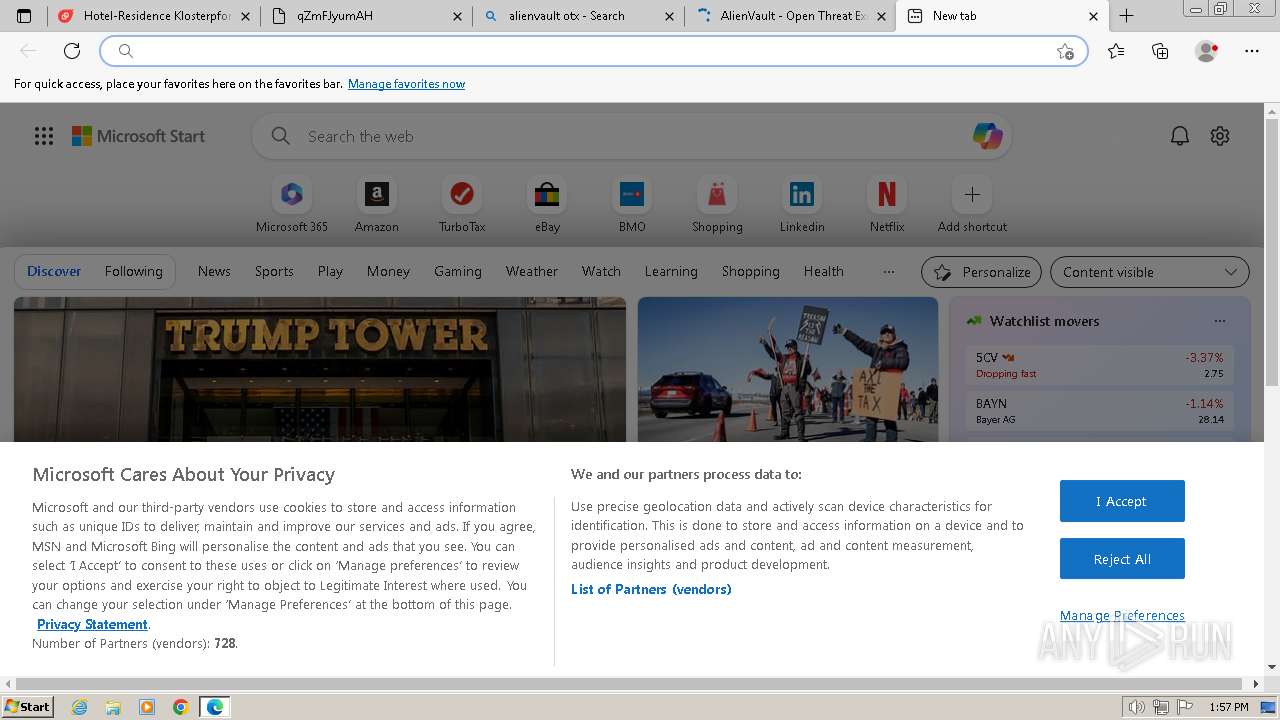This screenshot has width=1280, height=720.
Task: Open the protest news story image
Action: (x=788, y=370)
